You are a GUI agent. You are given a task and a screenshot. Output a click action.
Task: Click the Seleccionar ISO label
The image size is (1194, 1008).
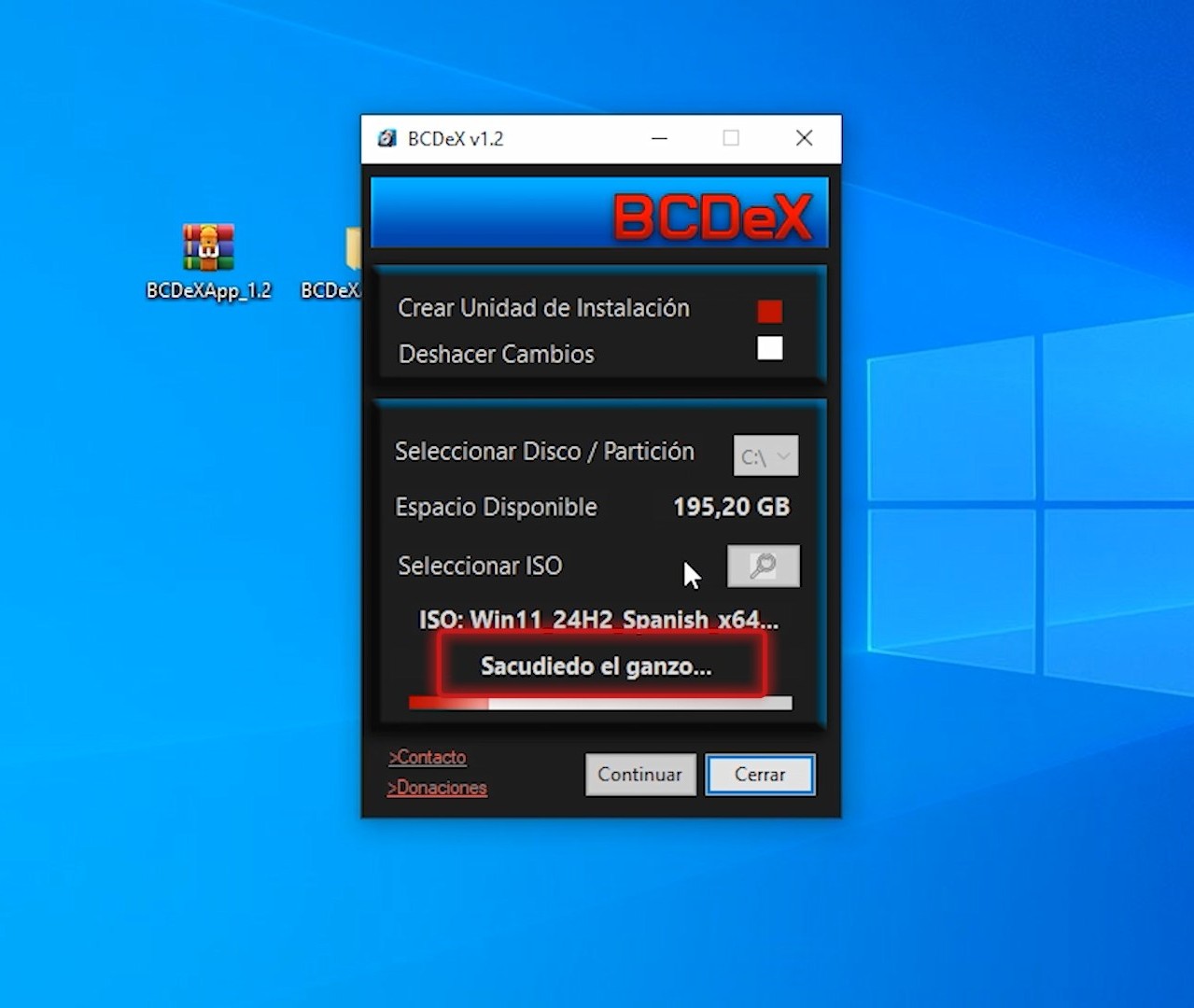click(x=480, y=566)
